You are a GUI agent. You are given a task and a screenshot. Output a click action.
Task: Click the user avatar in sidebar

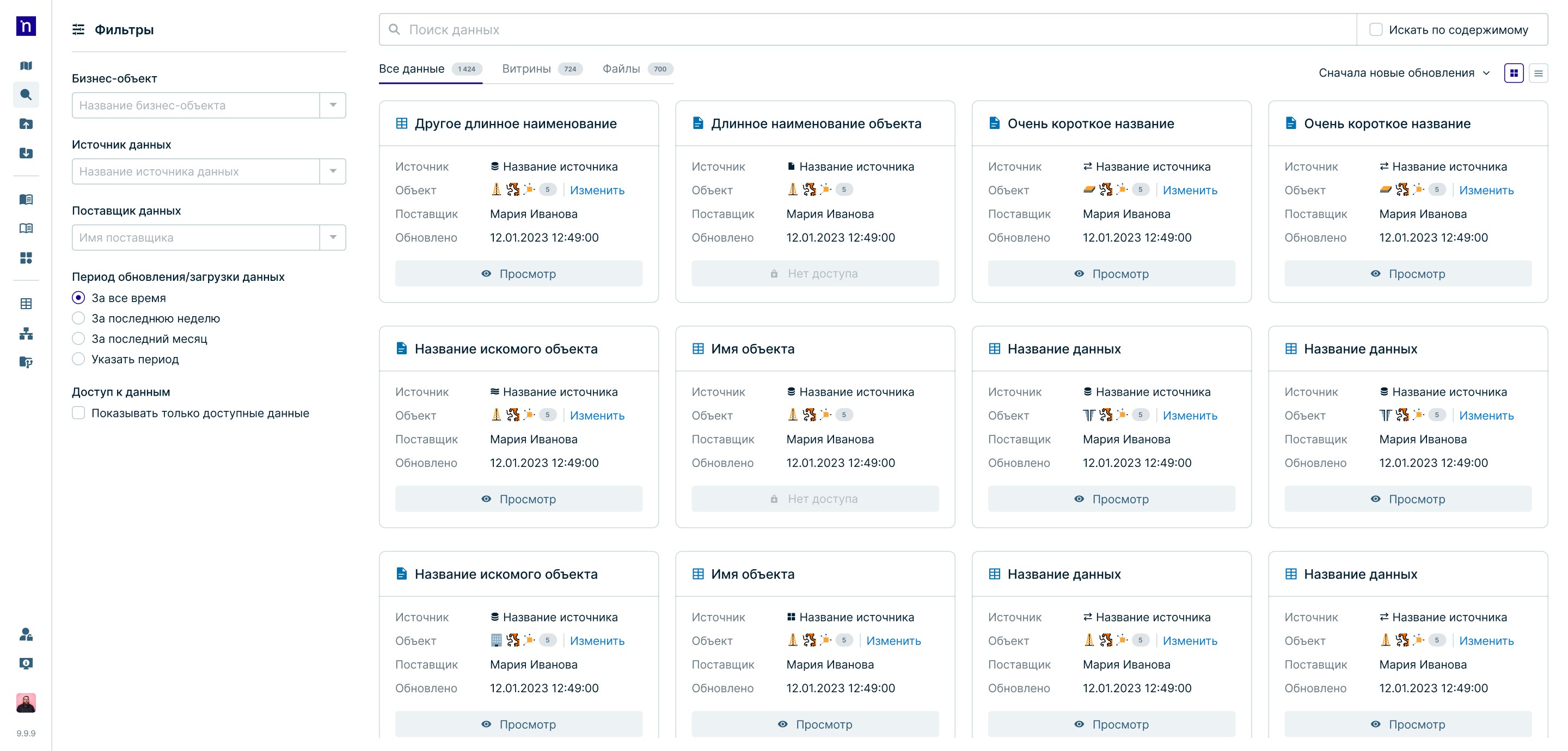tap(26, 703)
